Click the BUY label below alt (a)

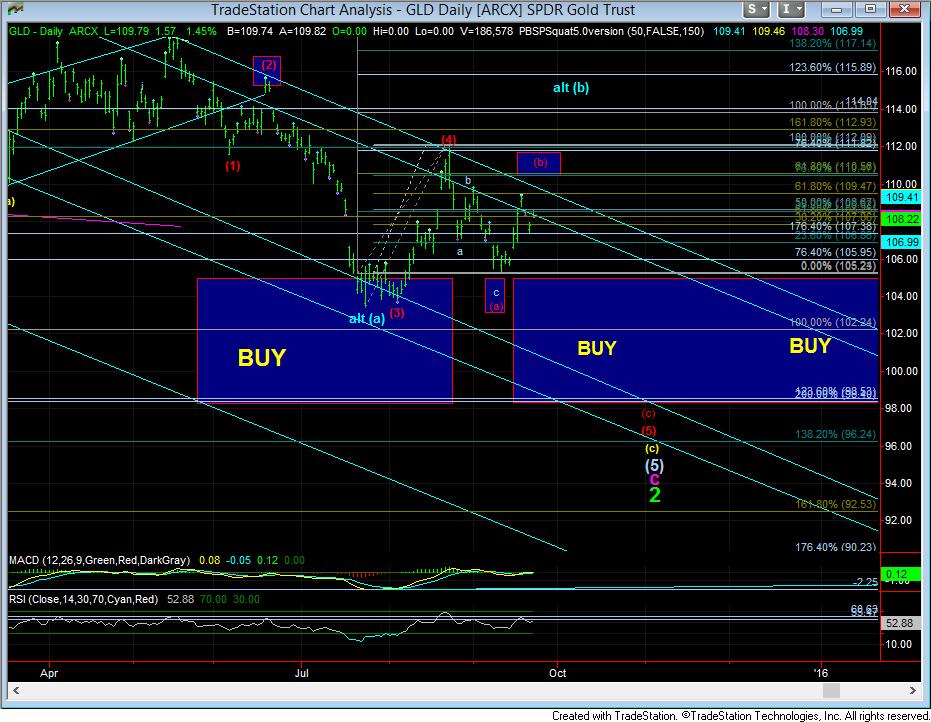click(x=262, y=357)
